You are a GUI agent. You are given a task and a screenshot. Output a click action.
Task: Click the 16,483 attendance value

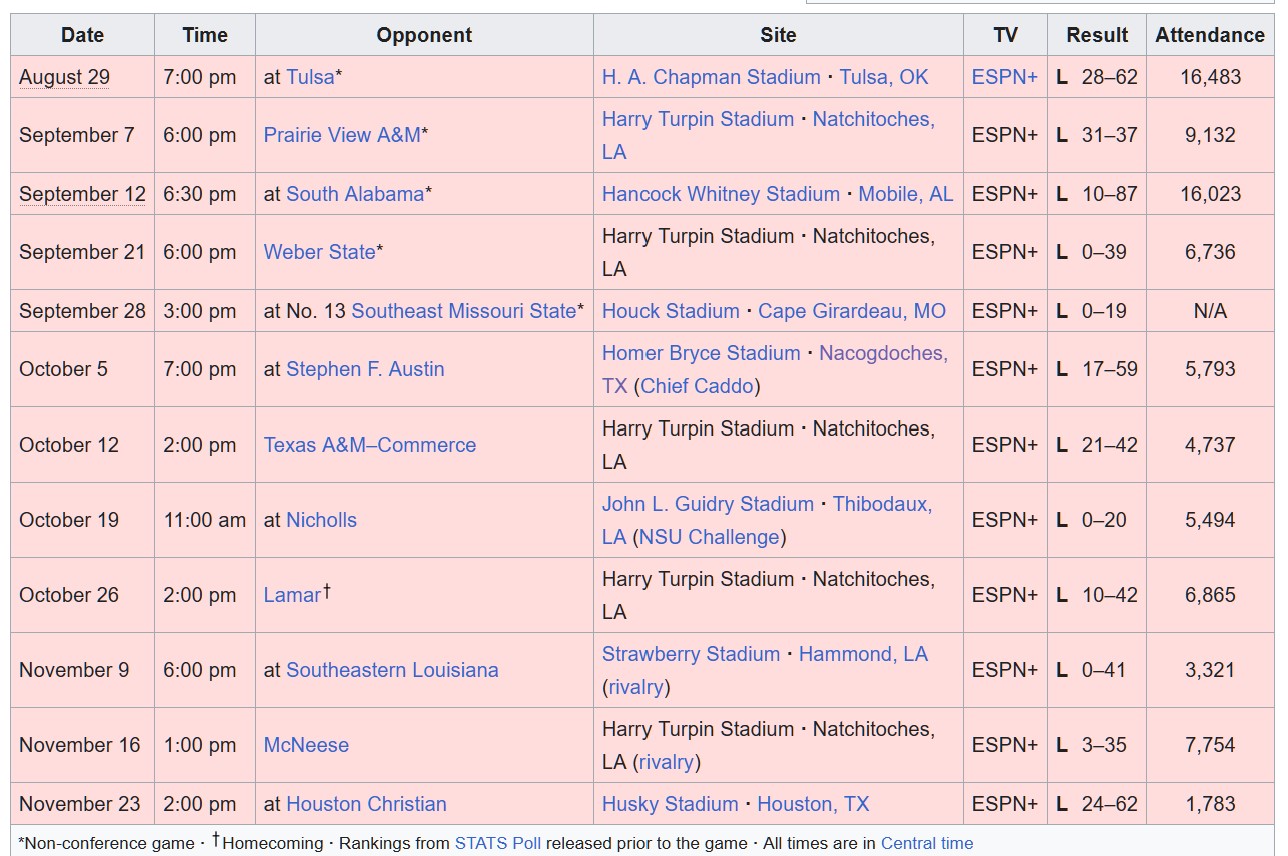tap(1210, 77)
